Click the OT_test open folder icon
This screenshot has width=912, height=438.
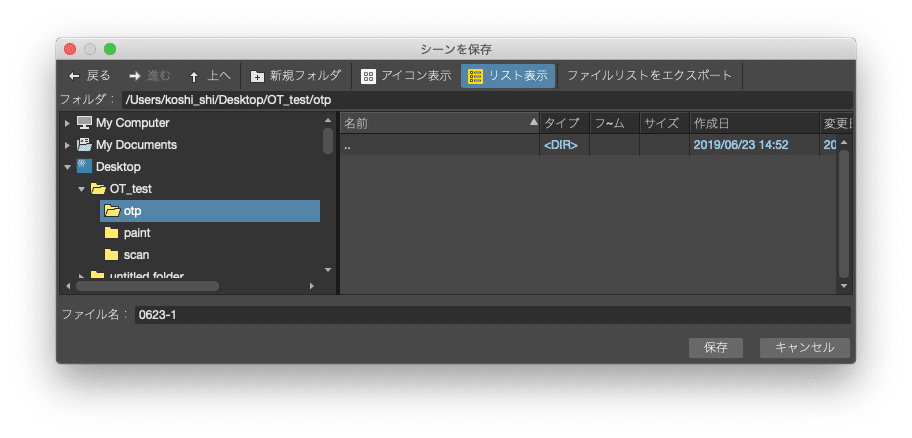pos(98,189)
